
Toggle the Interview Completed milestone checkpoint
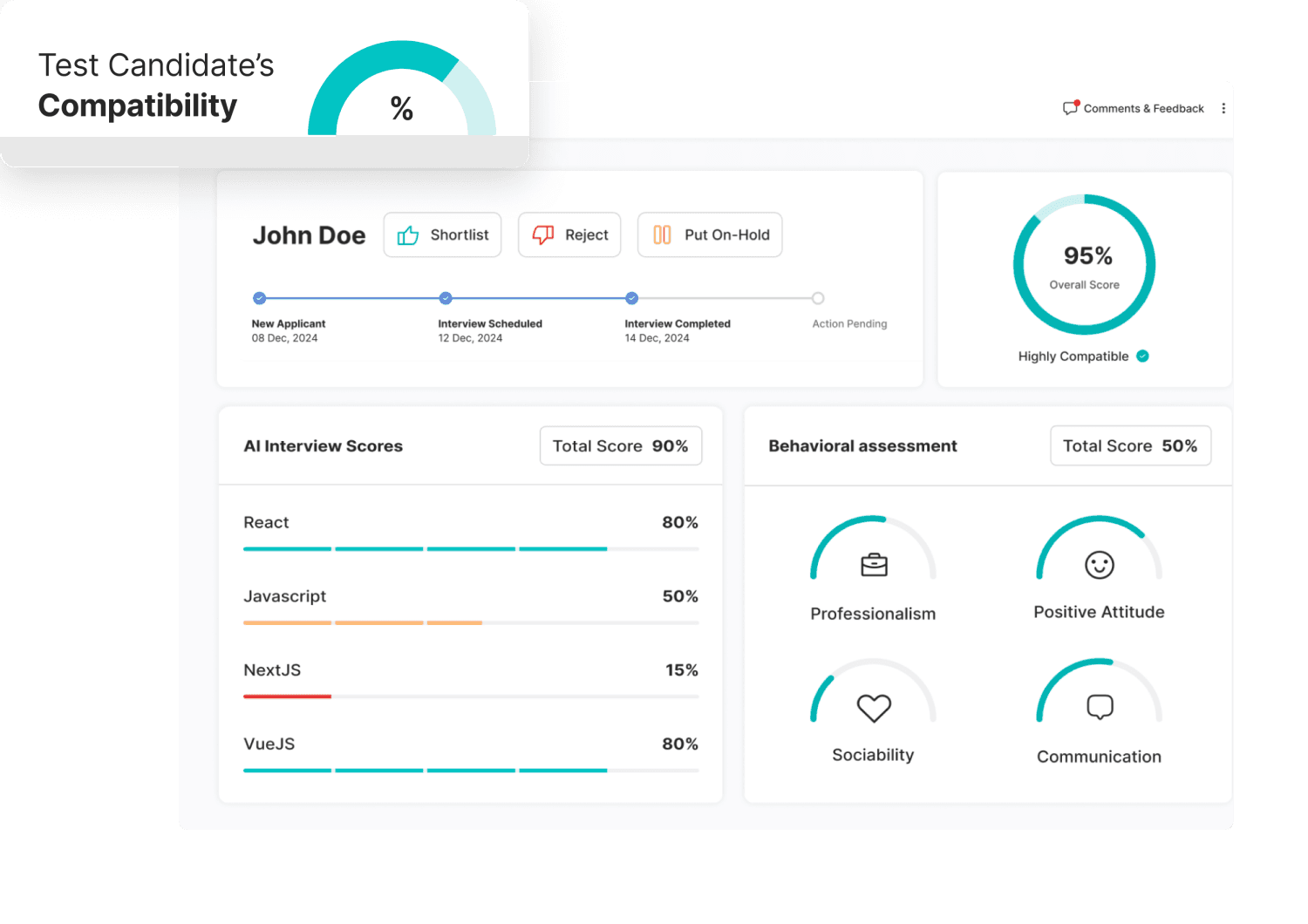pos(631,298)
